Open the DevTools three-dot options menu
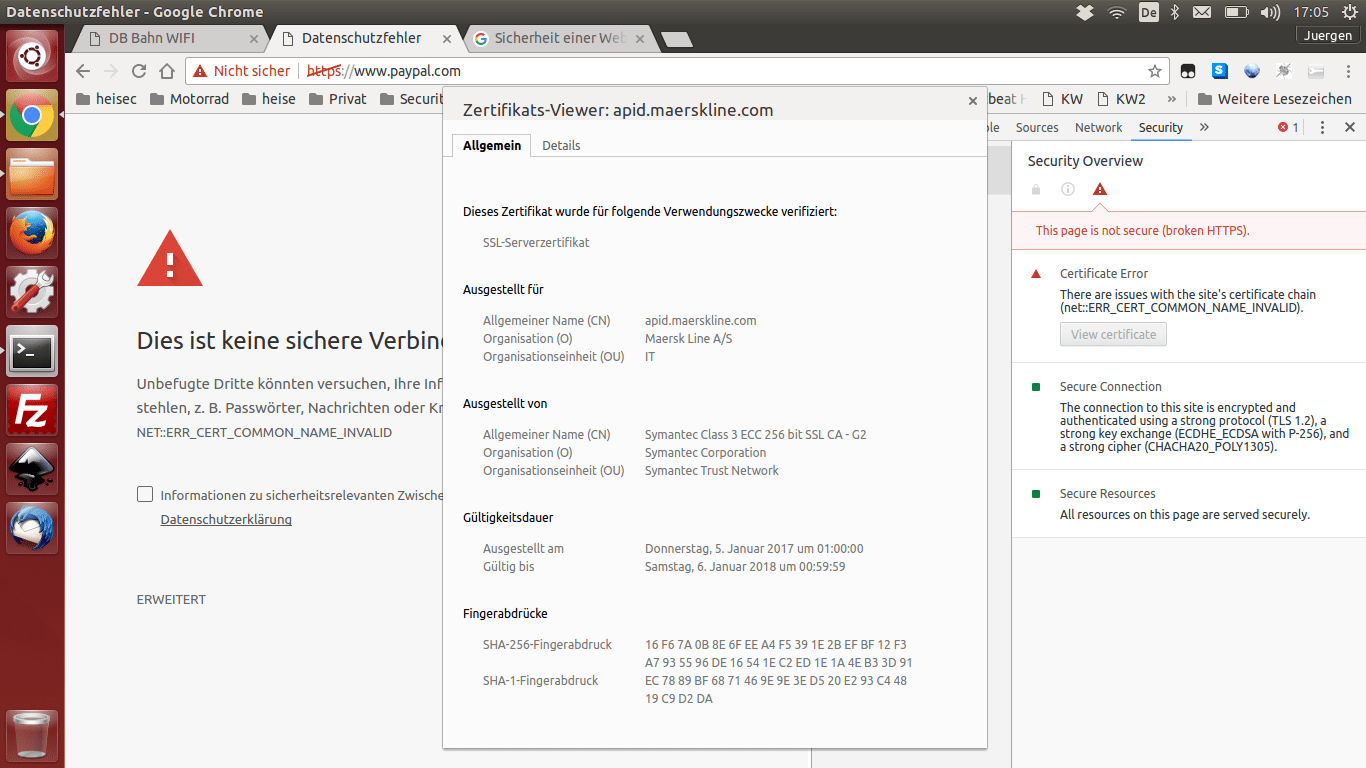1366x768 pixels. pos(1322,128)
